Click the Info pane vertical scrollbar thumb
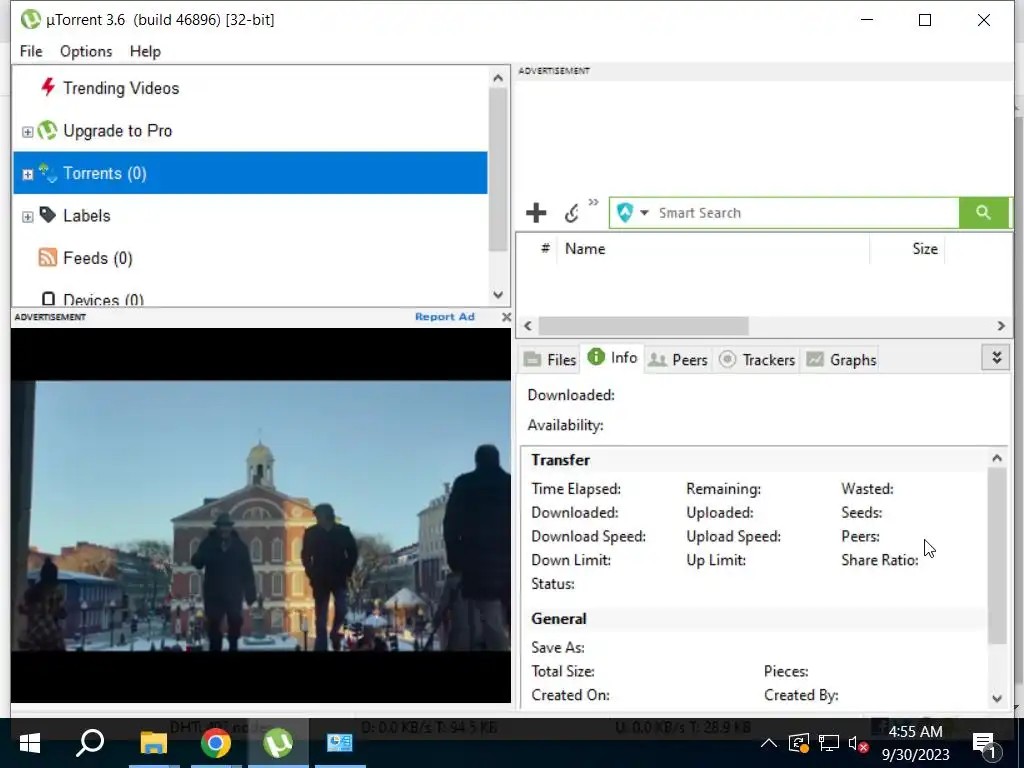 click(x=997, y=556)
